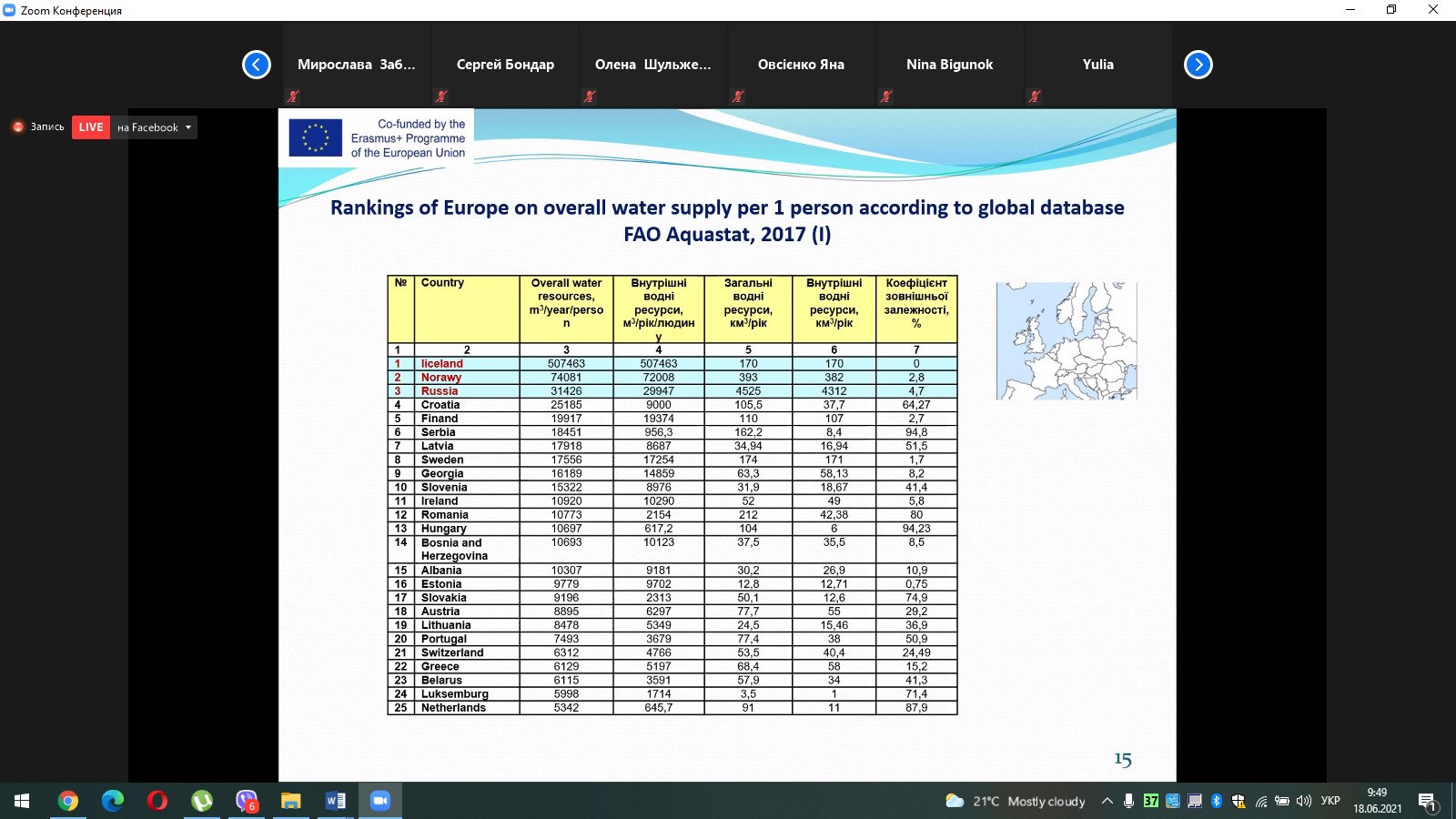Screen dimensions: 1456x819
Task: Open the weather widget showing 21°C
Action: pyautogui.click(x=1015, y=801)
